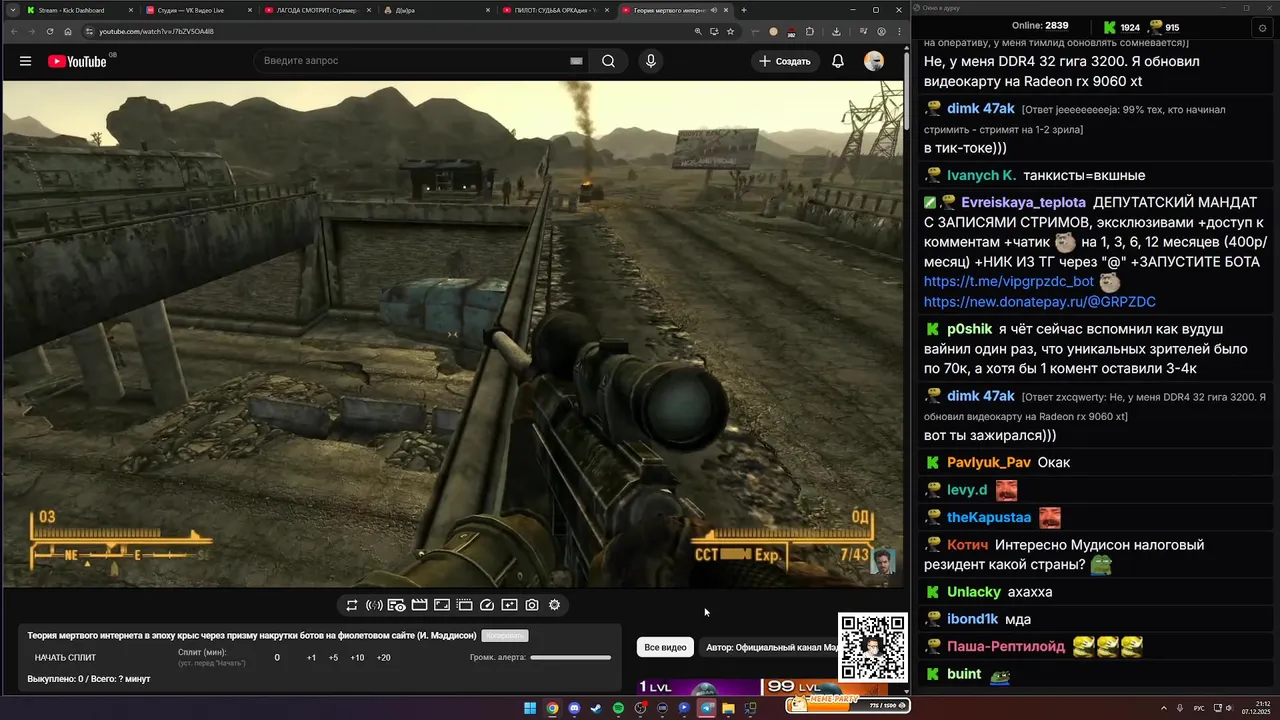Image resolution: width=1280 pixels, height=720 pixels.
Task: Toggle the loop icon in the extension toolbar
Action: [x=352, y=605]
